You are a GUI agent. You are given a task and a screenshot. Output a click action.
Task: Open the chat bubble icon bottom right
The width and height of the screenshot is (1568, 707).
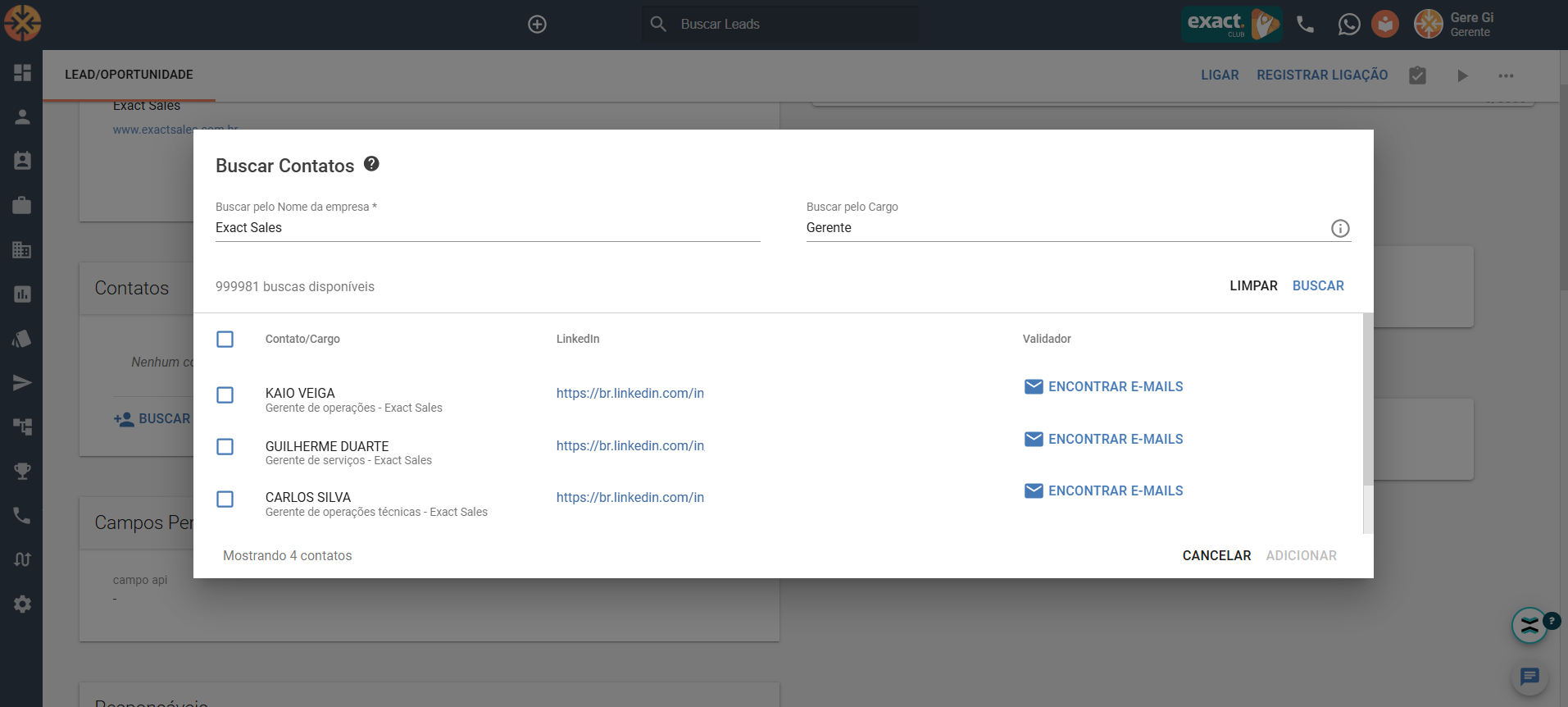[x=1529, y=677]
